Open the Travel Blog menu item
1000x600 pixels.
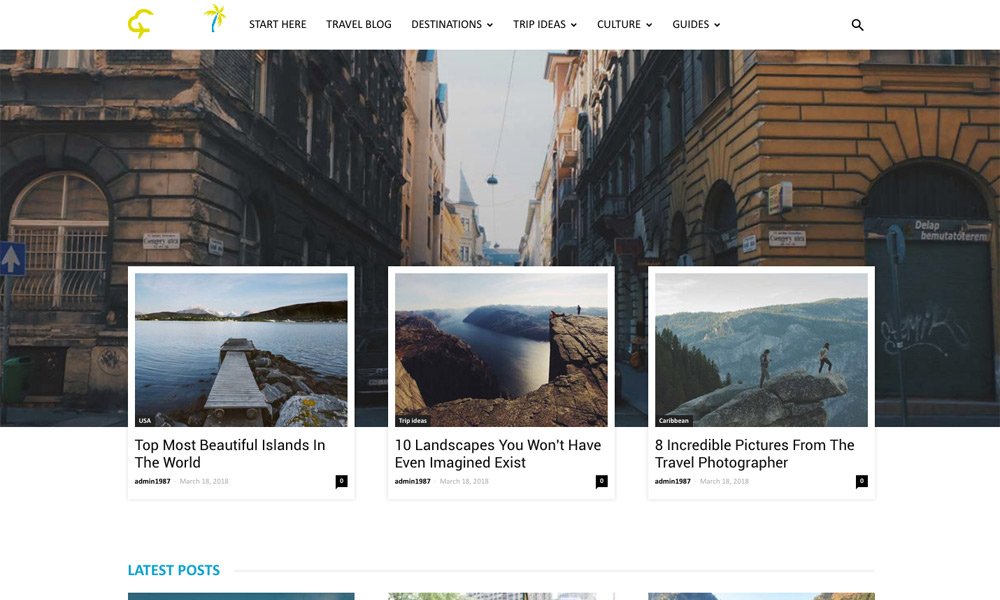pos(359,25)
